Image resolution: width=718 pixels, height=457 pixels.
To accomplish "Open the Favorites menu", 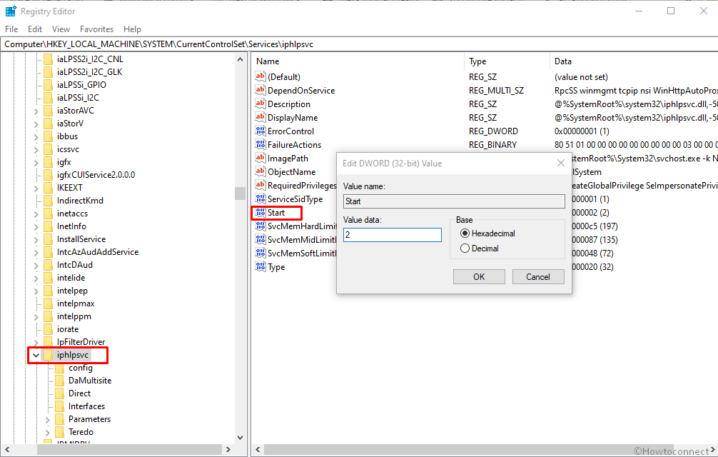I will [97, 29].
